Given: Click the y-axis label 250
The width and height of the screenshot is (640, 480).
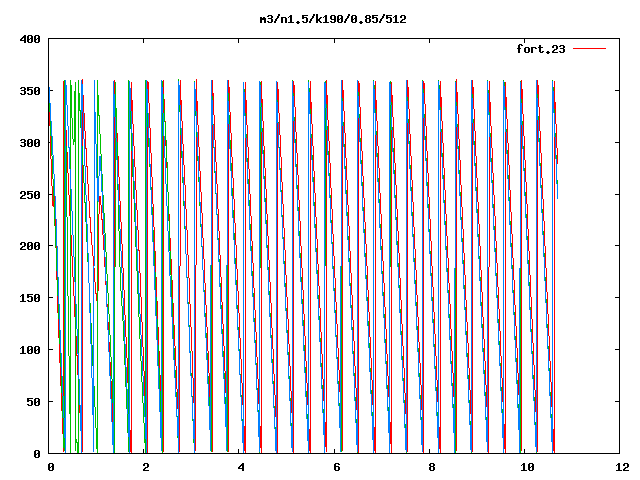Looking at the screenshot, I should click(30, 195).
